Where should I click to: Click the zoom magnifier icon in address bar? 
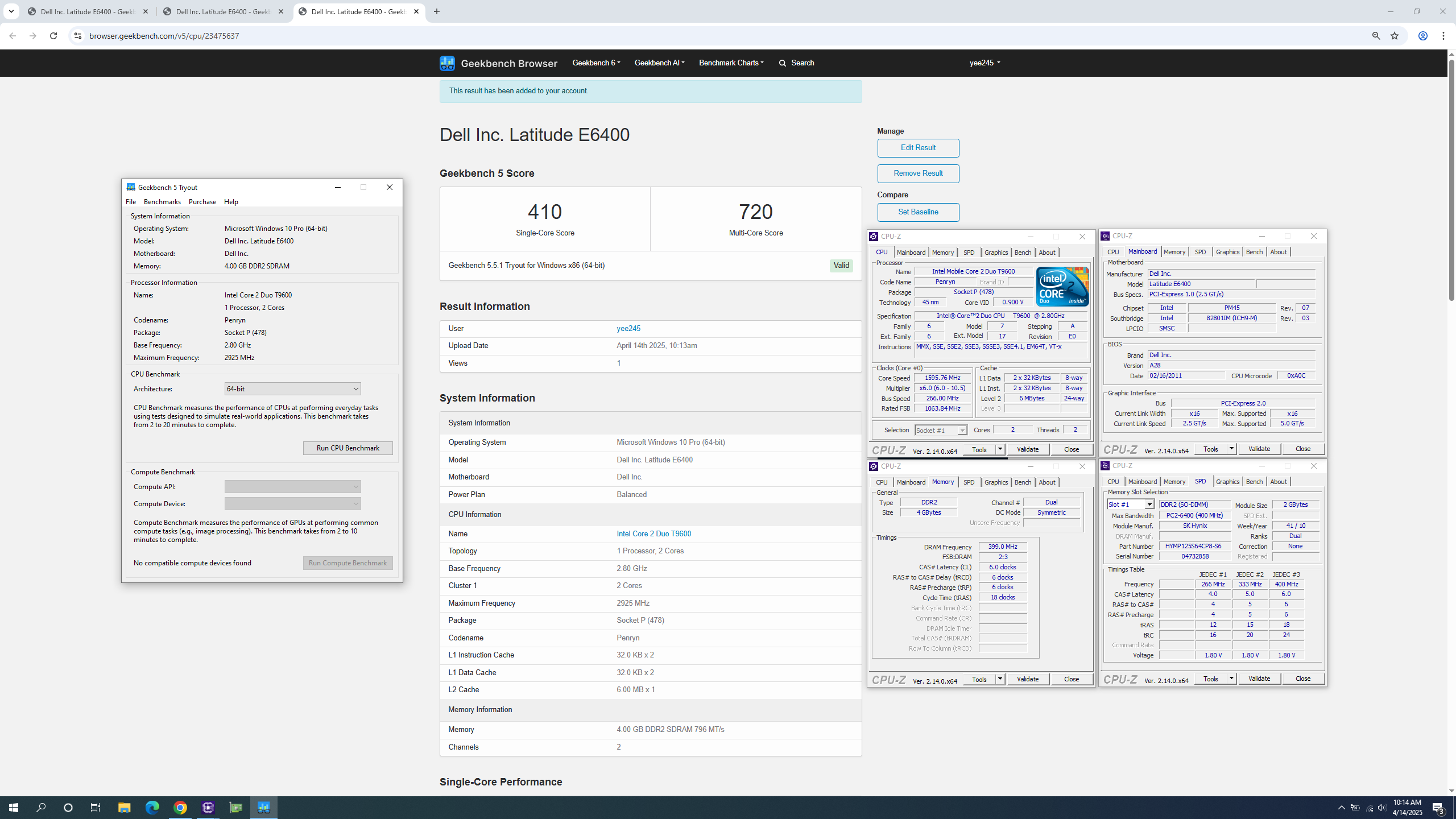coord(1376,36)
